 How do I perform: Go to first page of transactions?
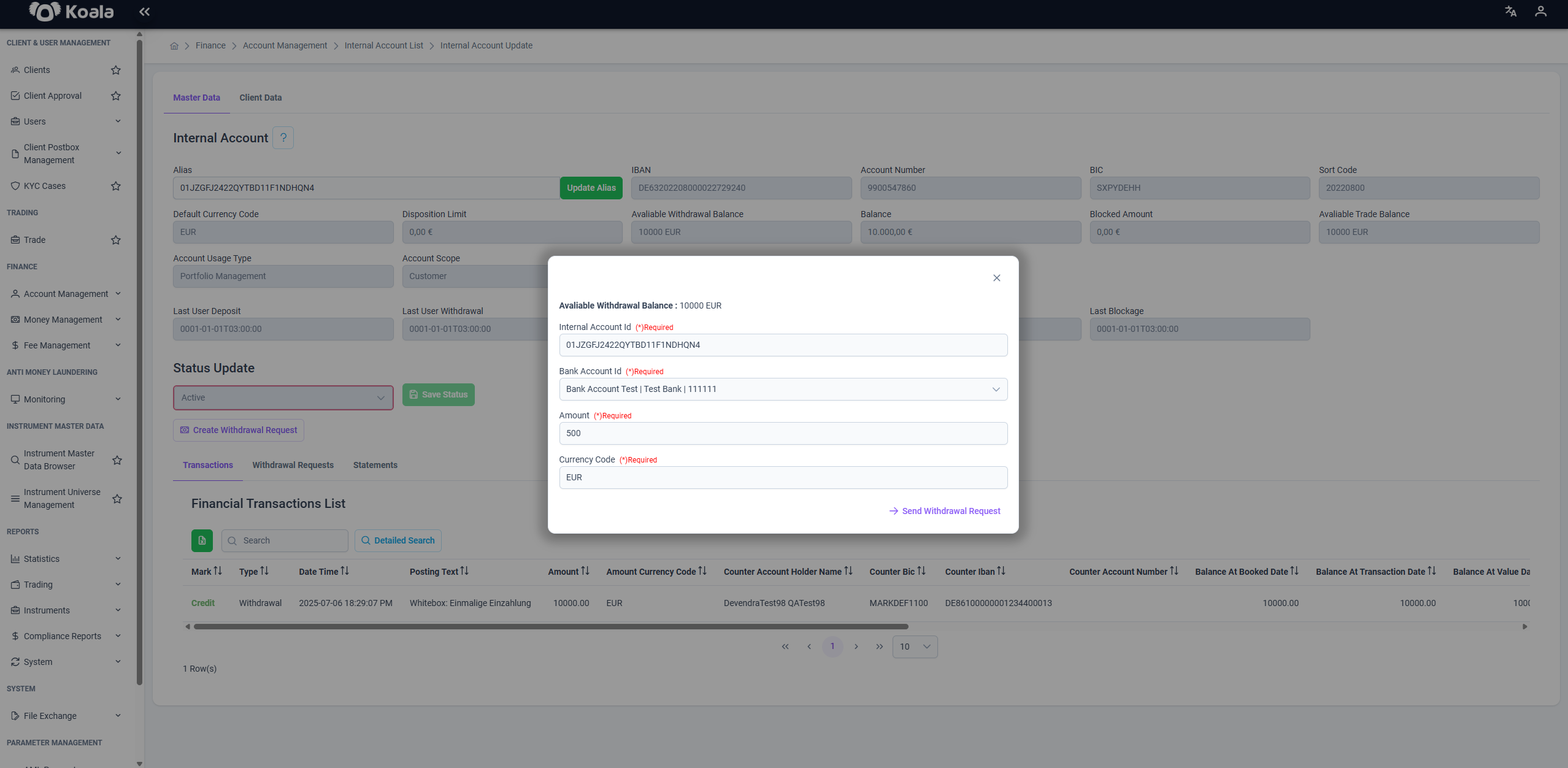pos(785,647)
